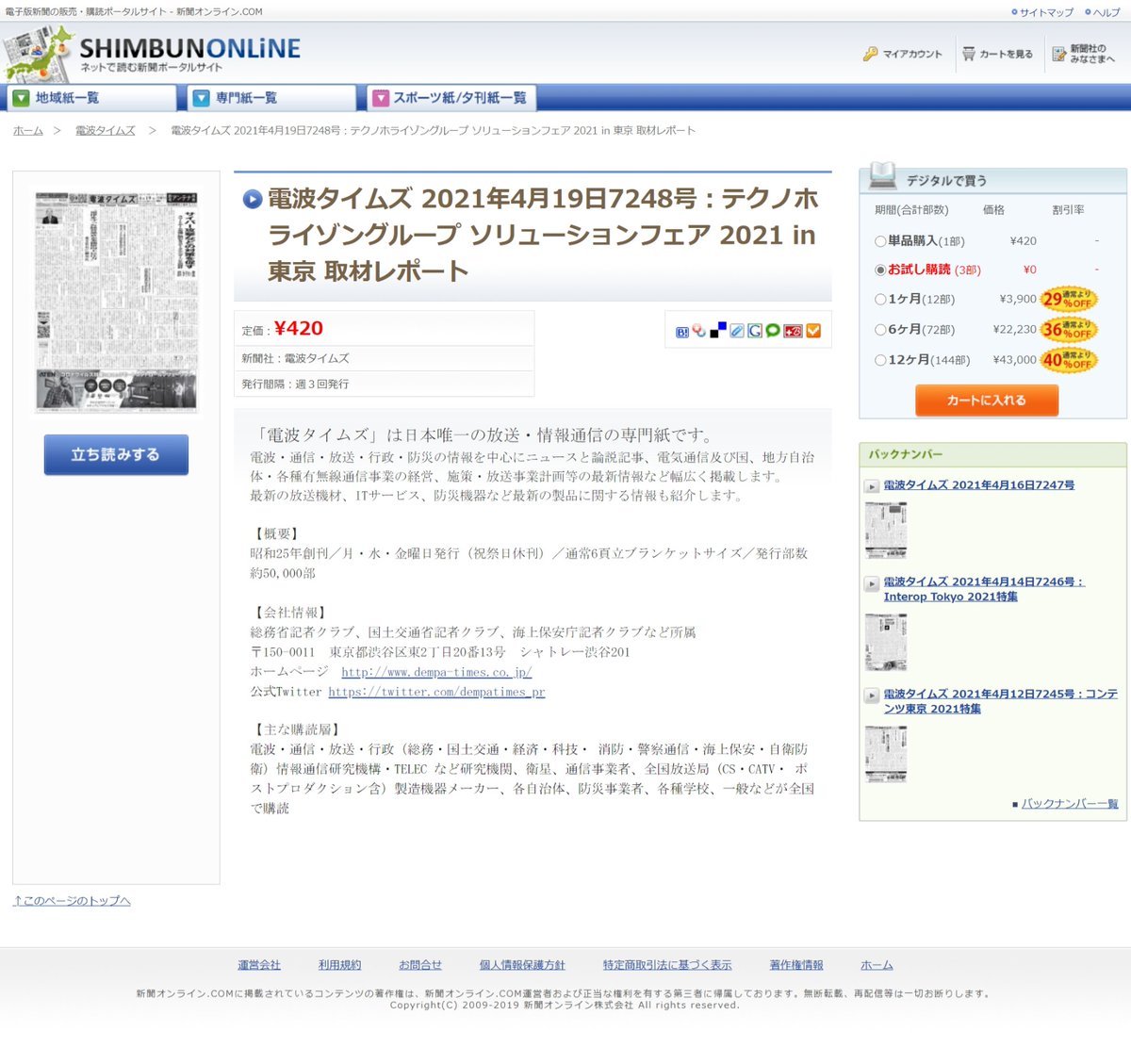Select the 12ヶ月 (144部) subscription radio
The width and height of the screenshot is (1131, 1064).
[880, 360]
